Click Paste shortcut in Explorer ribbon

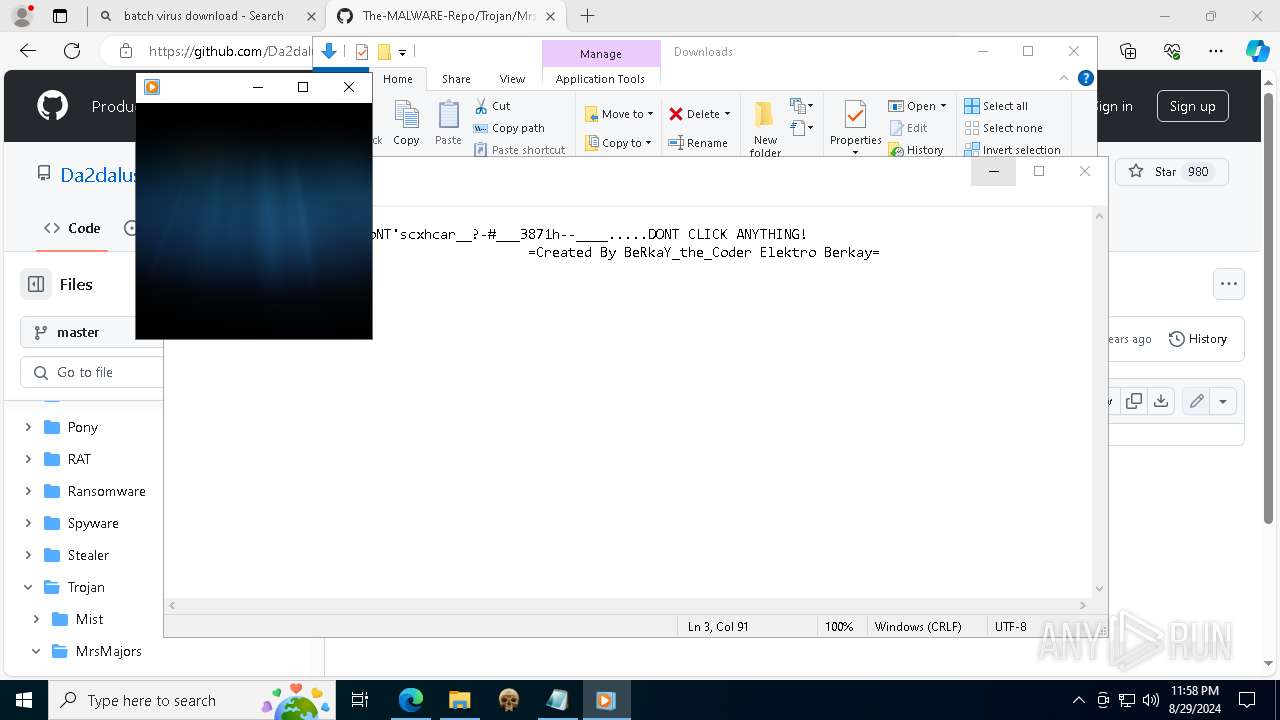(x=519, y=150)
